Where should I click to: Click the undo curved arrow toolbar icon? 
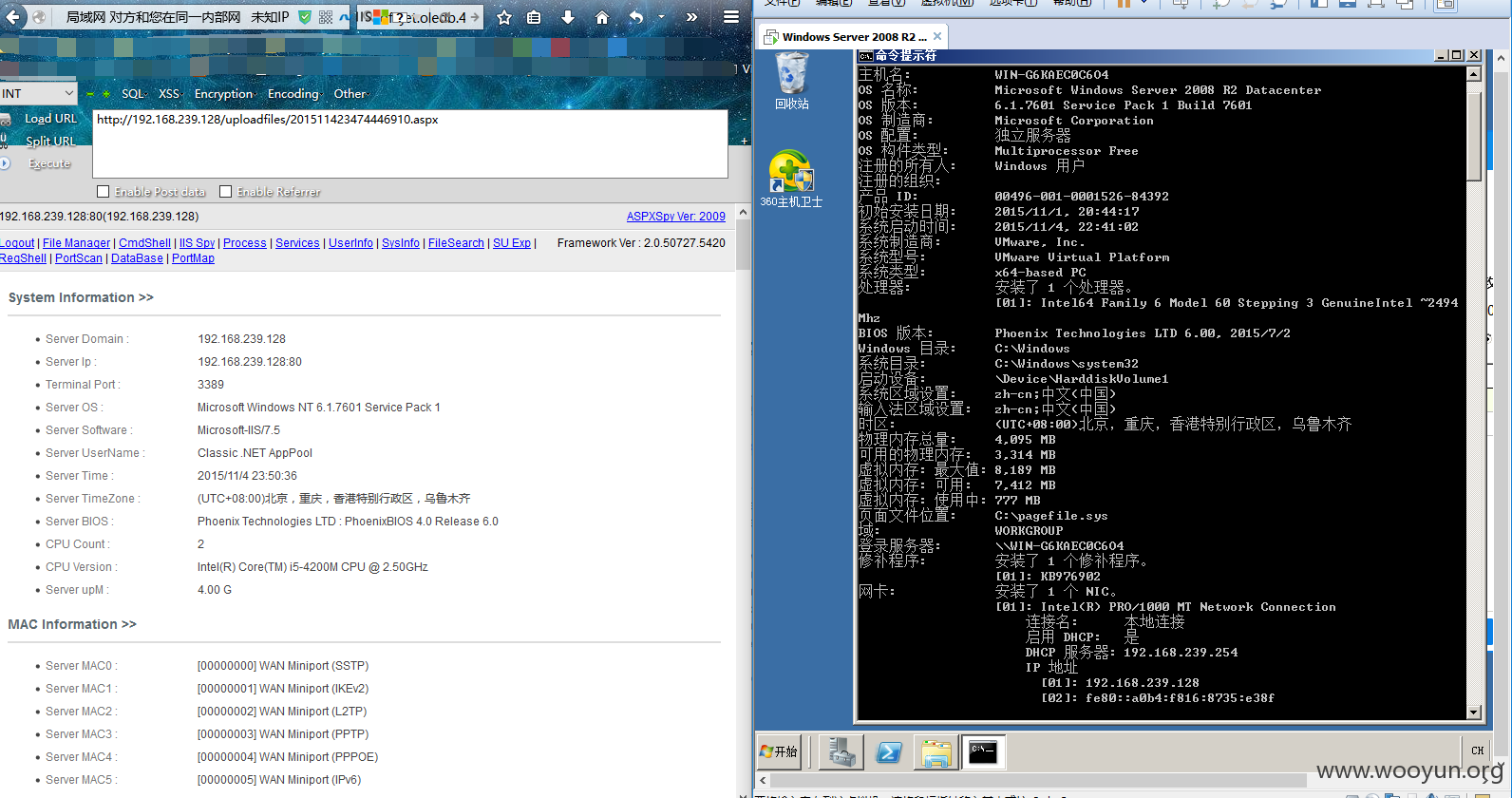[636, 17]
